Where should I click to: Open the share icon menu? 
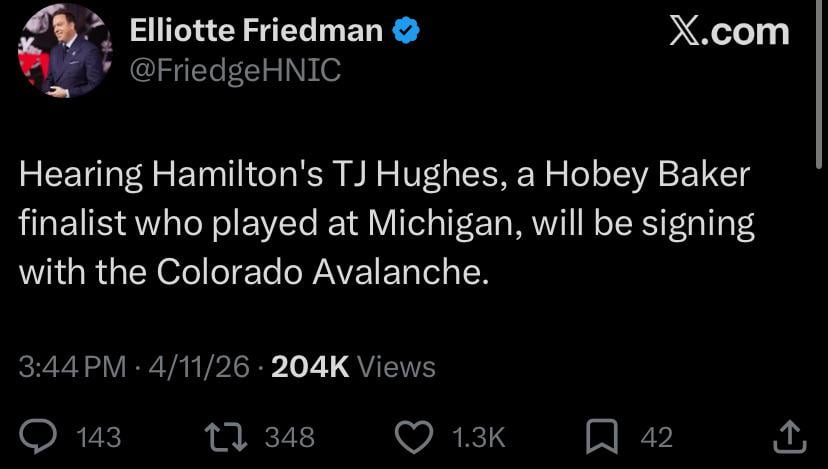click(x=789, y=437)
